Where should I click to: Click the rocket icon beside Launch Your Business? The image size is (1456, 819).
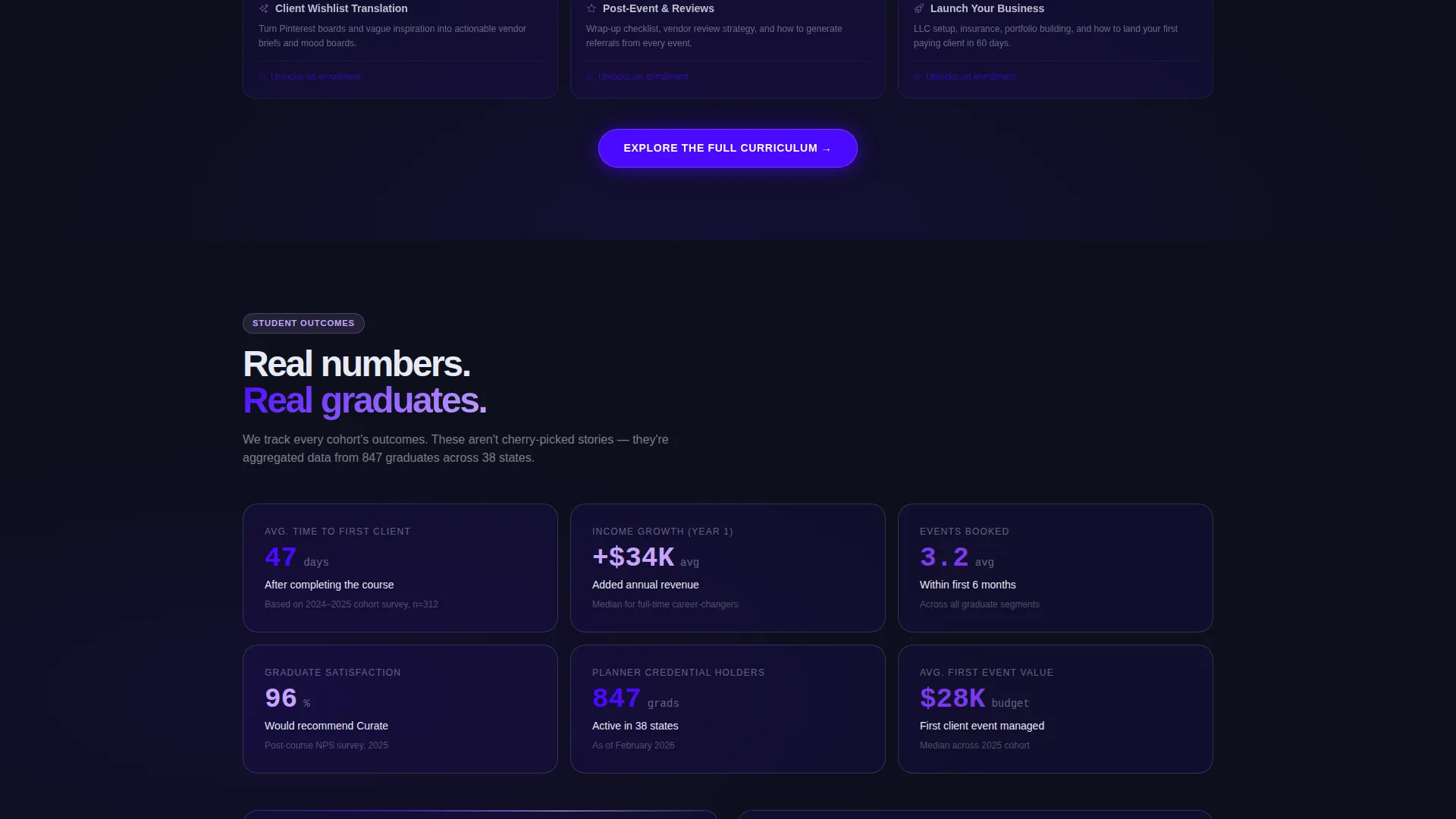click(919, 8)
